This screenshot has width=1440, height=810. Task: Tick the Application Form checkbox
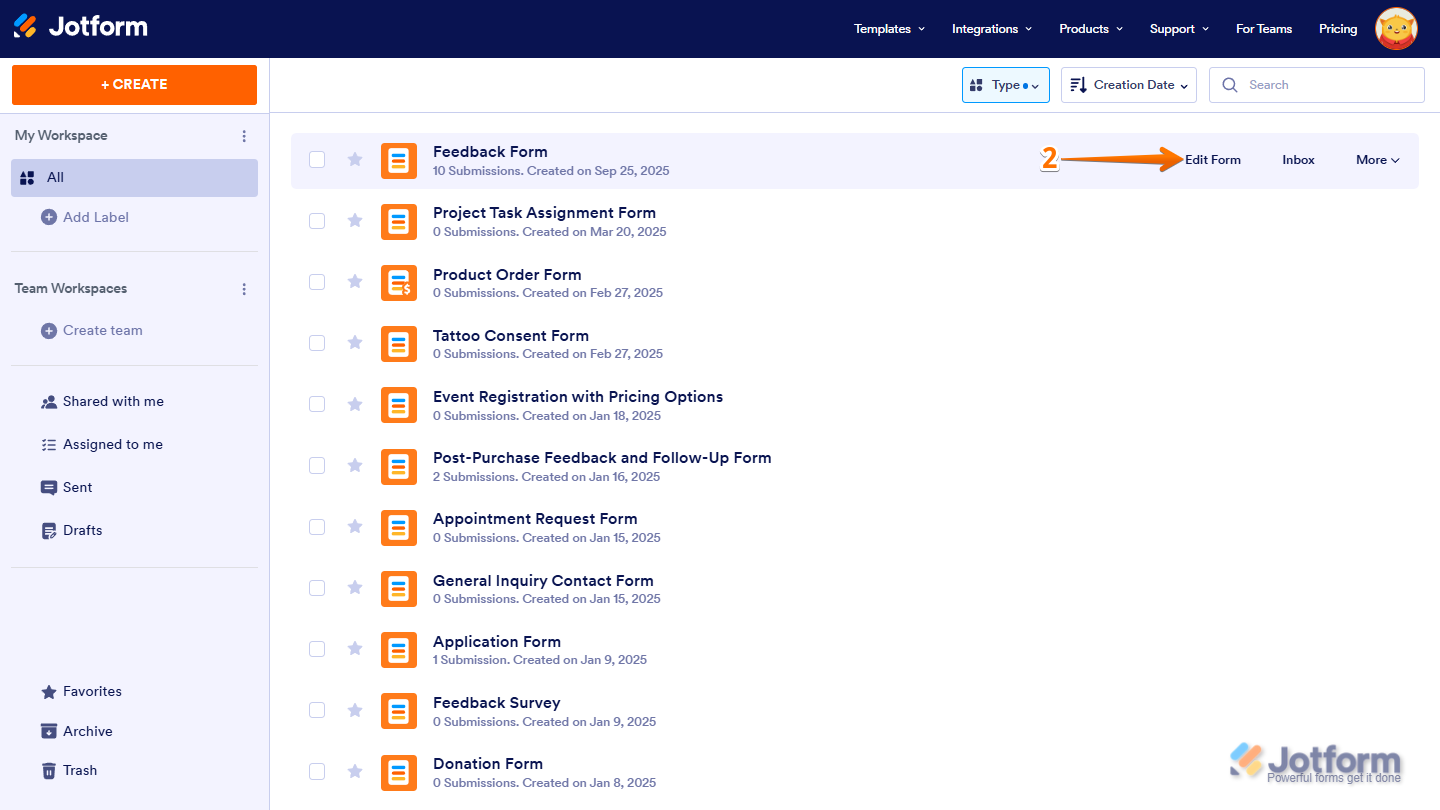click(317, 649)
